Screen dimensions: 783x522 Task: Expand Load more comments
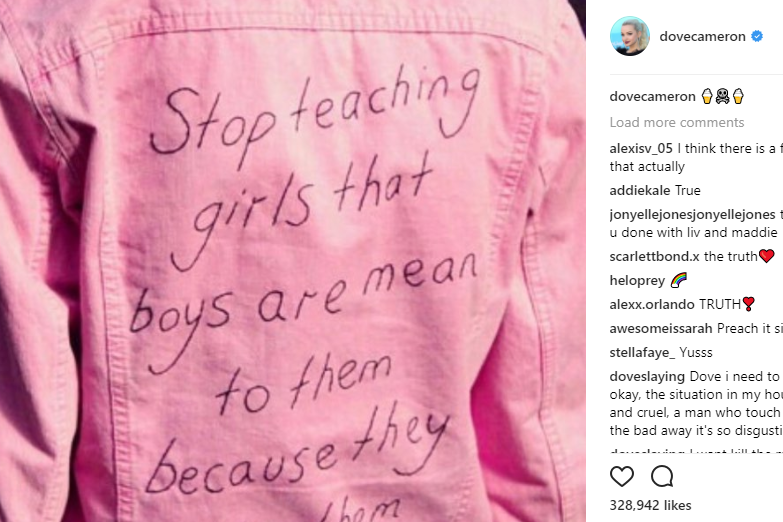[677, 122]
